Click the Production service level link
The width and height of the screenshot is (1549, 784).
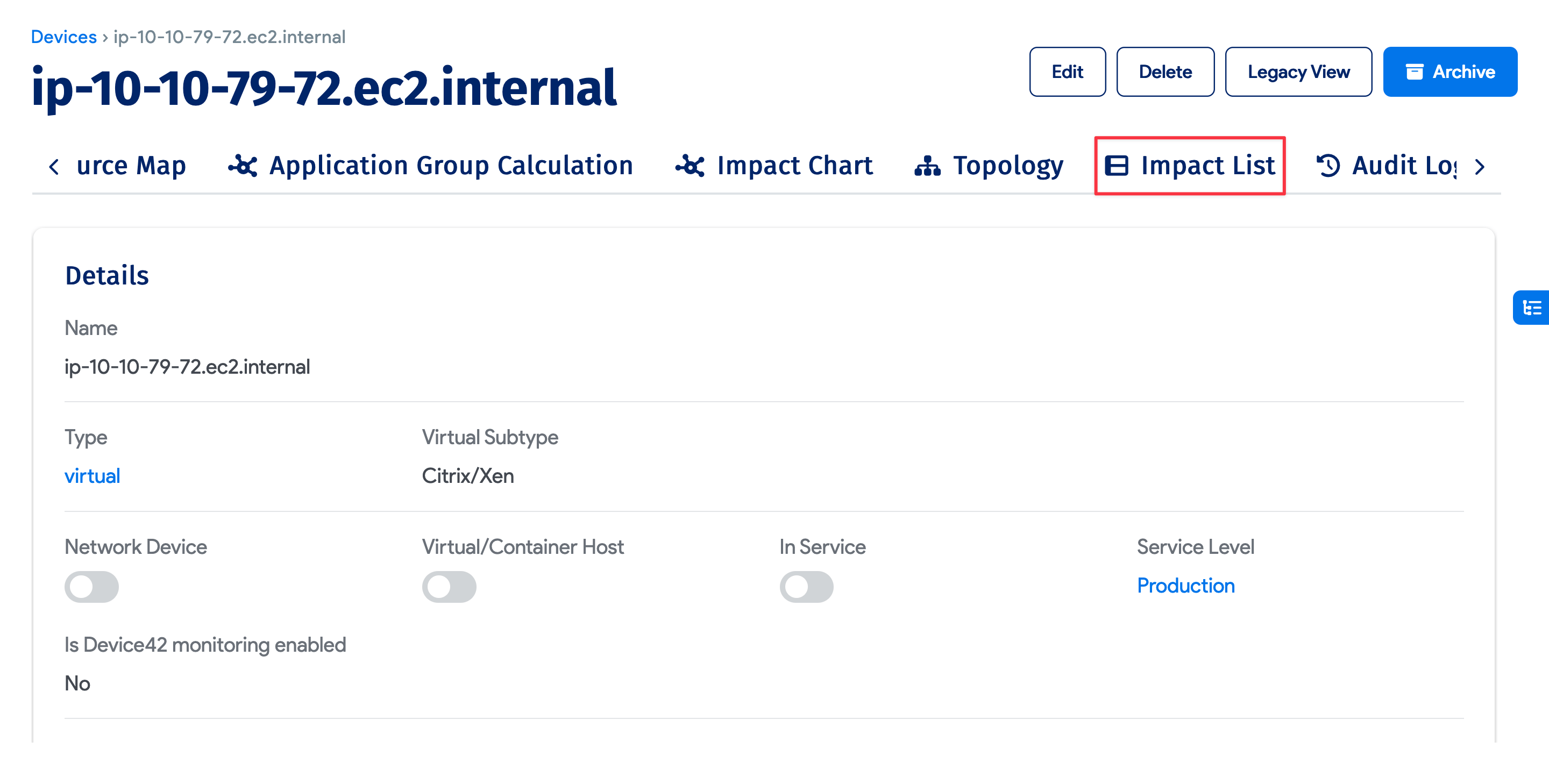pyautogui.click(x=1186, y=585)
